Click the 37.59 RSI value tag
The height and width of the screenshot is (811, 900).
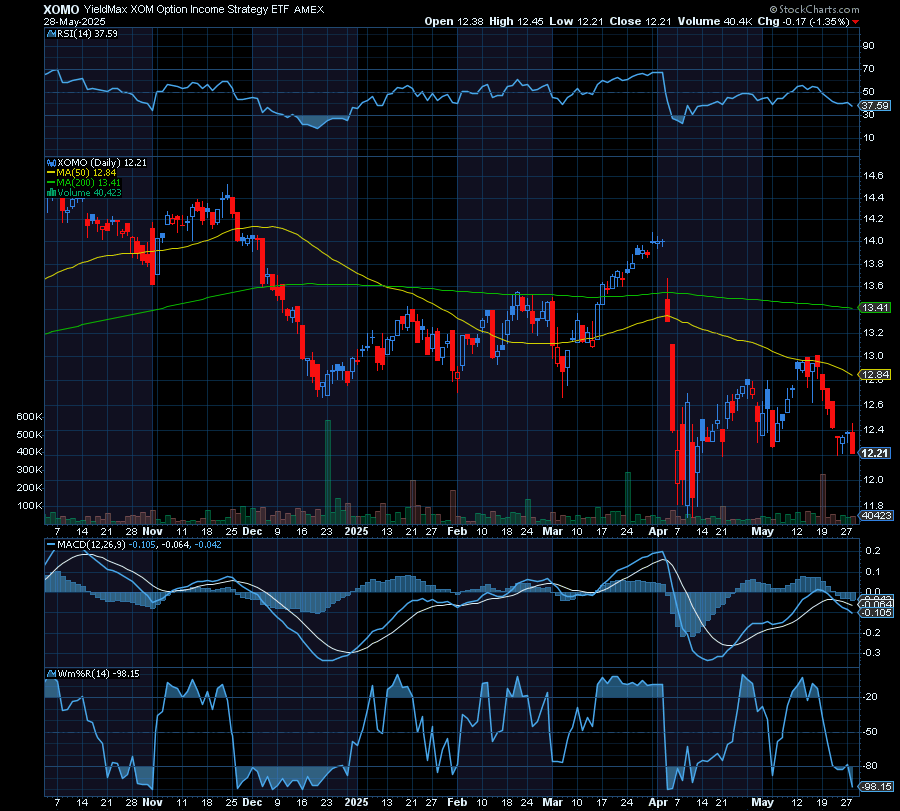[874, 104]
